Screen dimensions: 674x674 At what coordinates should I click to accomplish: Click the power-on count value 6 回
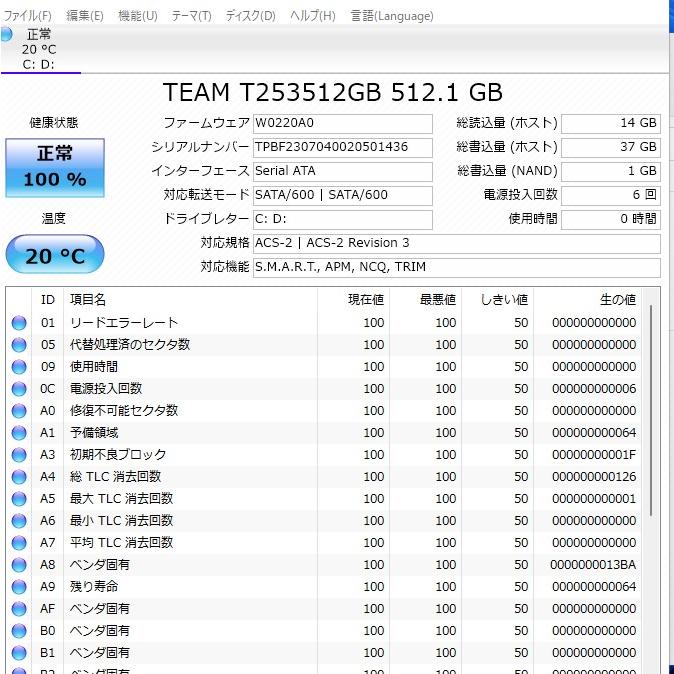pyautogui.click(x=610, y=196)
